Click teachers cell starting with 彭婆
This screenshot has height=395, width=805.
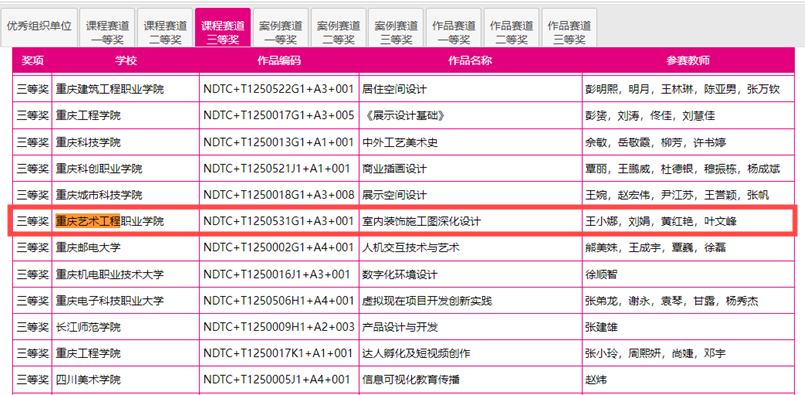pos(688,116)
